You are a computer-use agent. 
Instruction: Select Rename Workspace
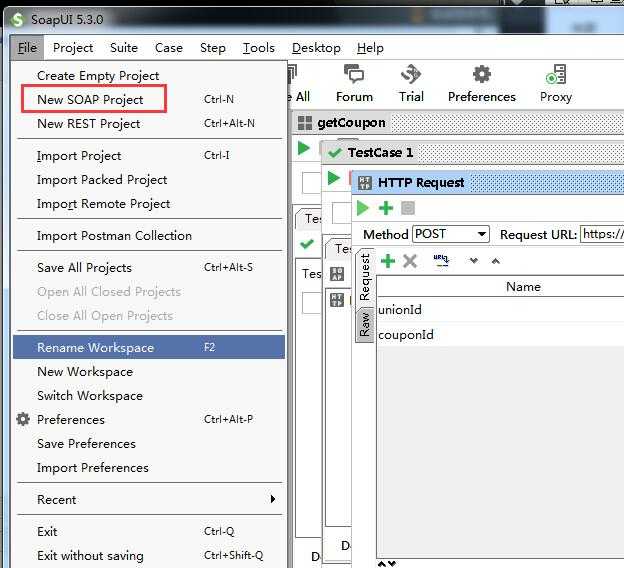149,347
